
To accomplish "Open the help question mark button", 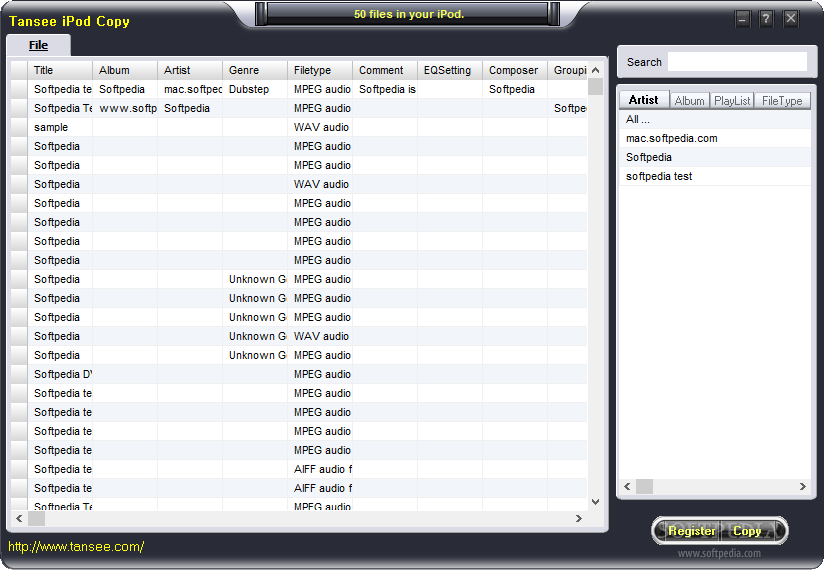I will [x=766, y=19].
